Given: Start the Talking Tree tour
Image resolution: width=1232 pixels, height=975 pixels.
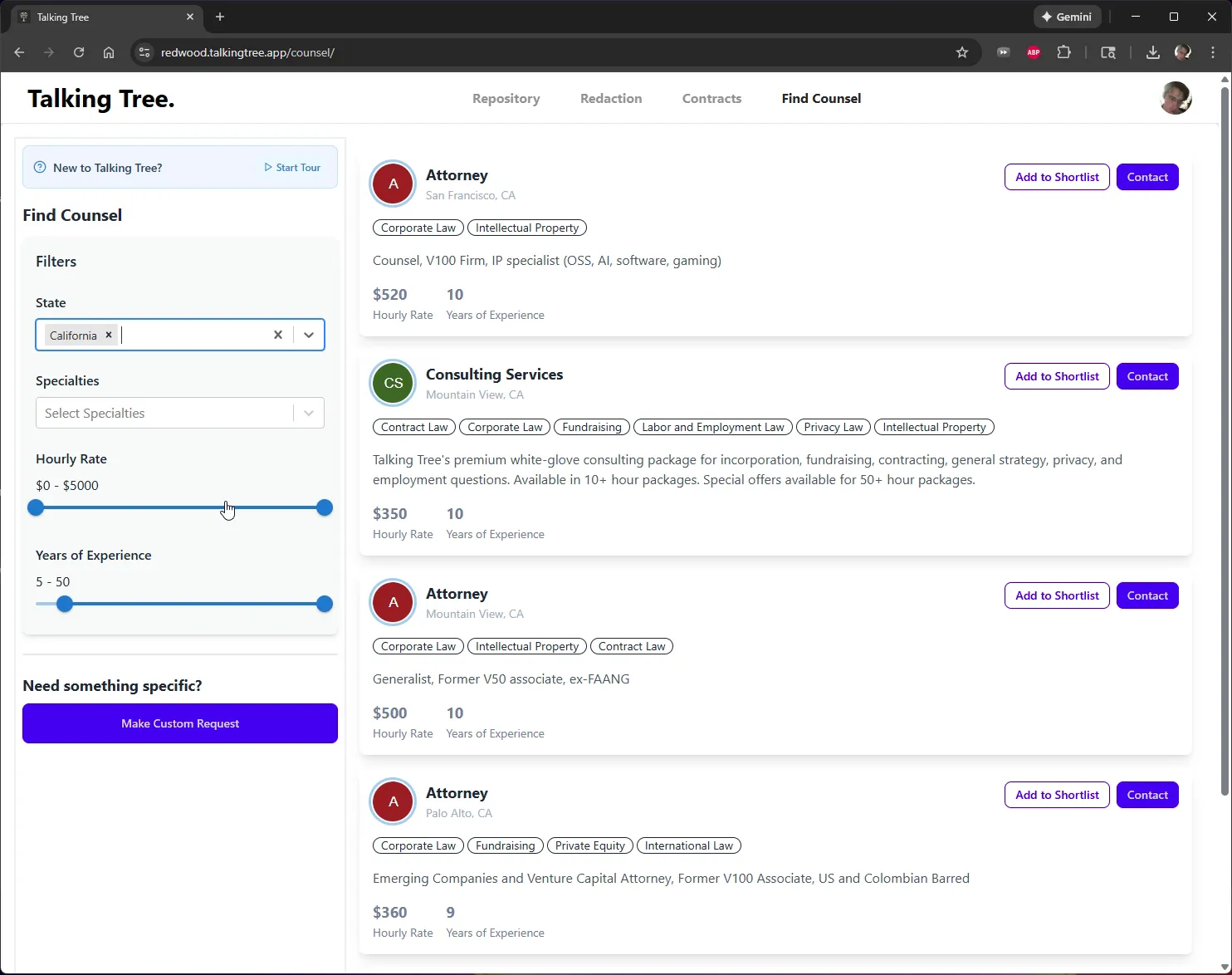Looking at the screenshot, I should [x=292, y=167].
